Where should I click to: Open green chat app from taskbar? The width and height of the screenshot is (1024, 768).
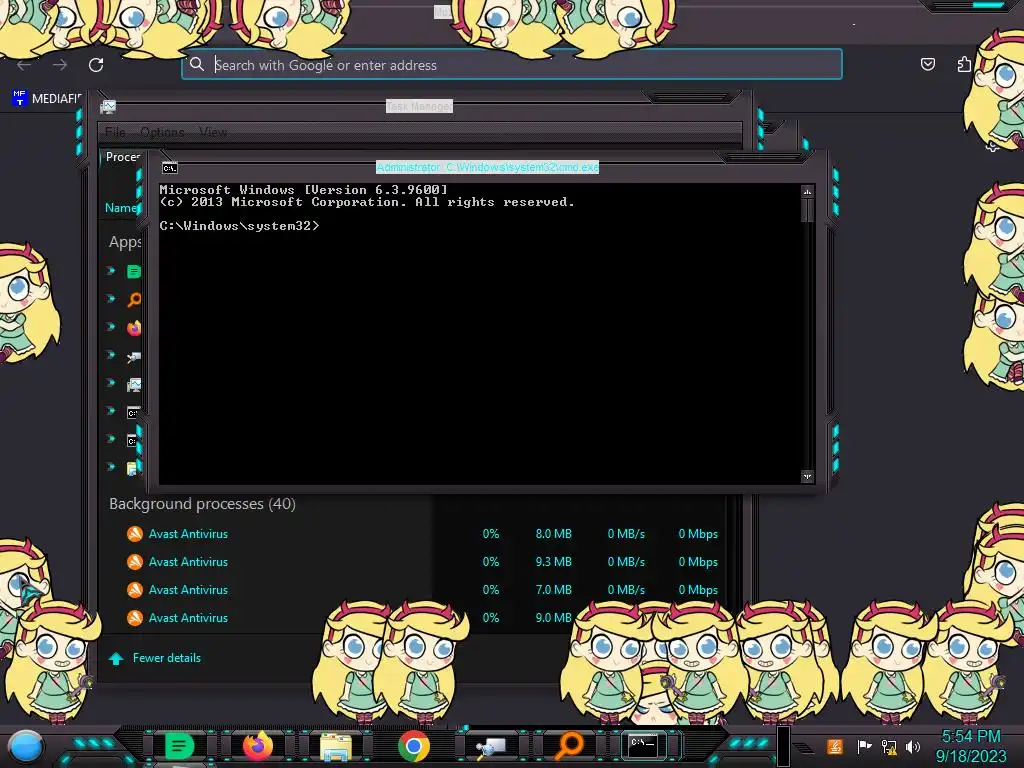click(180, 745)
